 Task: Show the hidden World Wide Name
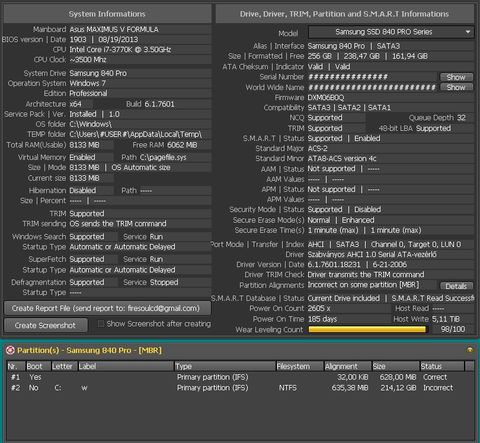click(x=456, y=87)
